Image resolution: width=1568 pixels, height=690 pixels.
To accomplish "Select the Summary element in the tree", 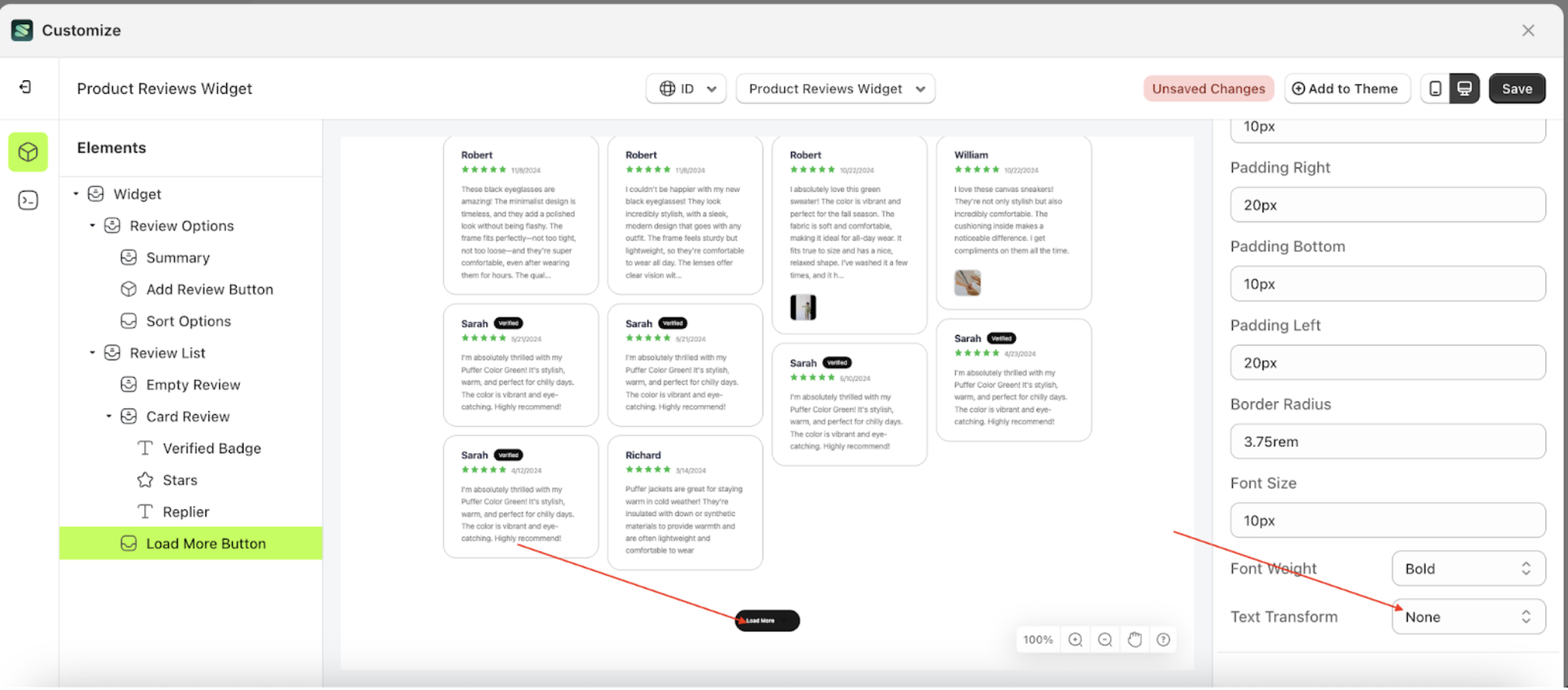I will click(x=178, y=257).
